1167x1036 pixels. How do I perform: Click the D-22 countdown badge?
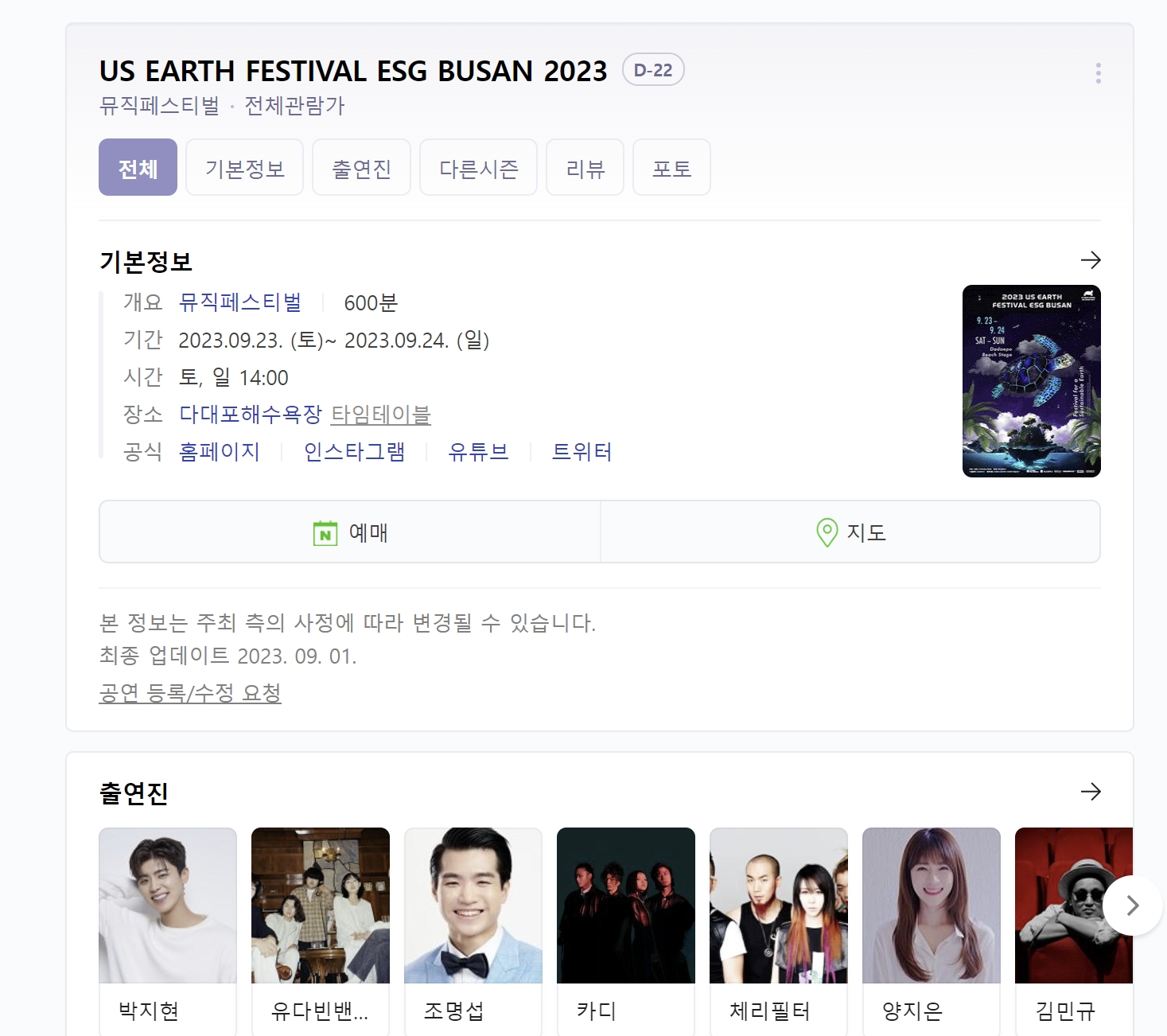click(x=653, y=70)
